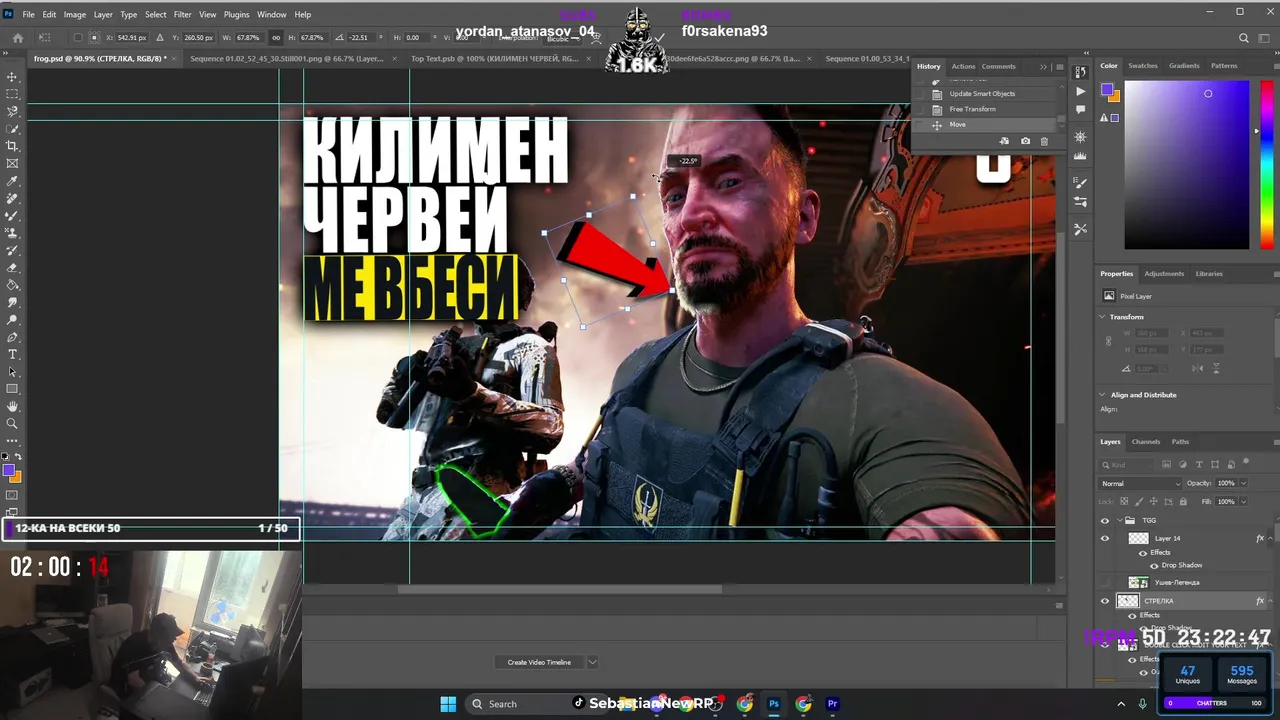Viewport: 1280px width, 720px height.
Task: Select the Crop tool
Action: click(x=12, y=146)
